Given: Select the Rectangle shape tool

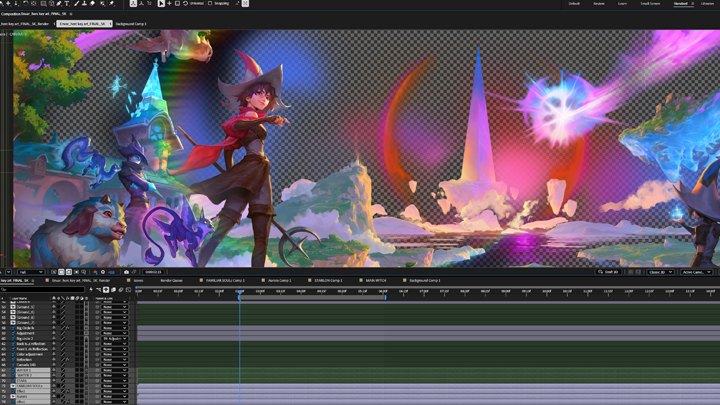Looking at the screenshot, I should click(x=44, y=3).
